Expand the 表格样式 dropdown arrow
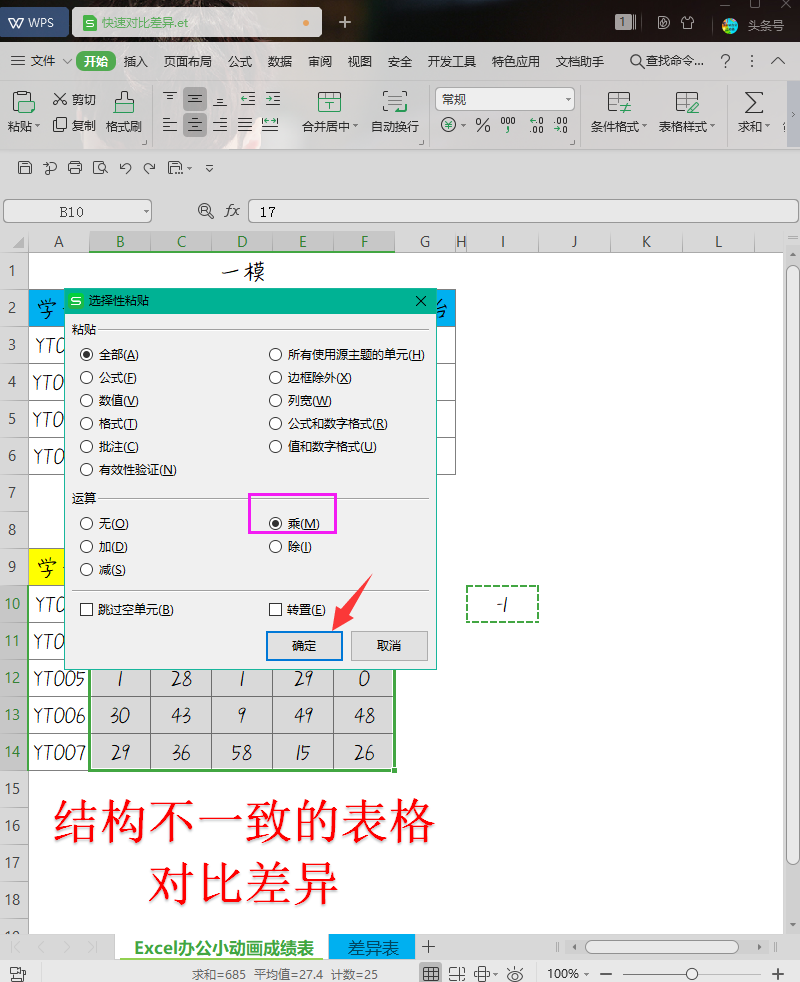The image size is (800, 982). pyautogui.click(x=712, y=126)
